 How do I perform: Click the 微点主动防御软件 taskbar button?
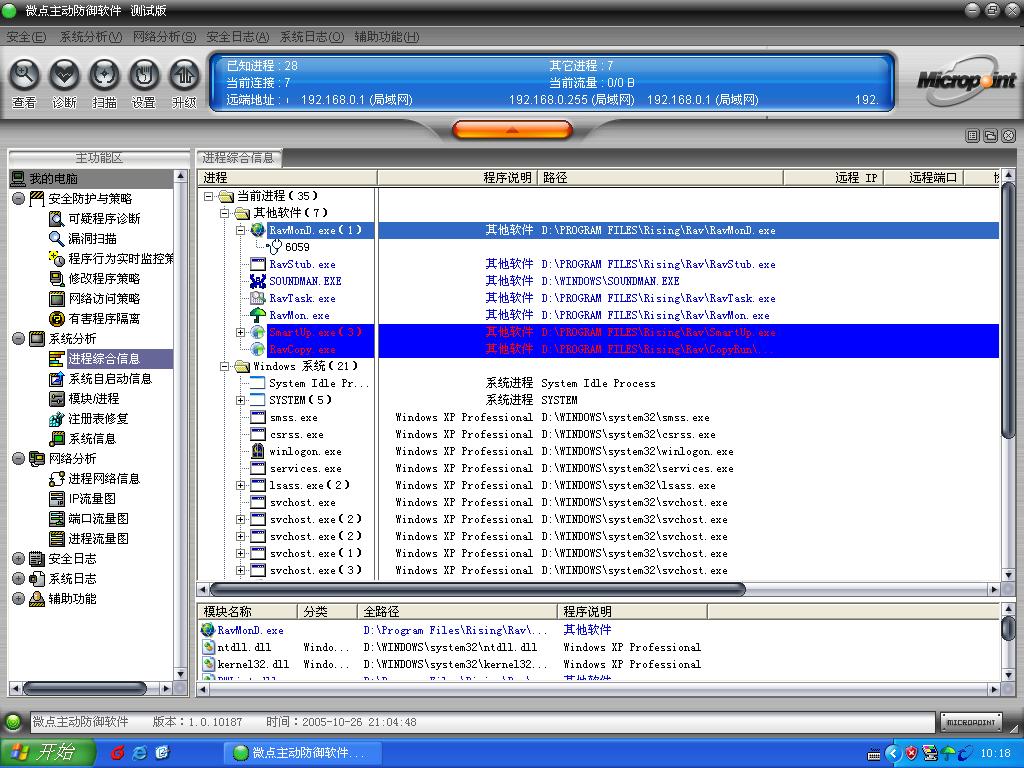pyautogui.click(x=301, y=753)
